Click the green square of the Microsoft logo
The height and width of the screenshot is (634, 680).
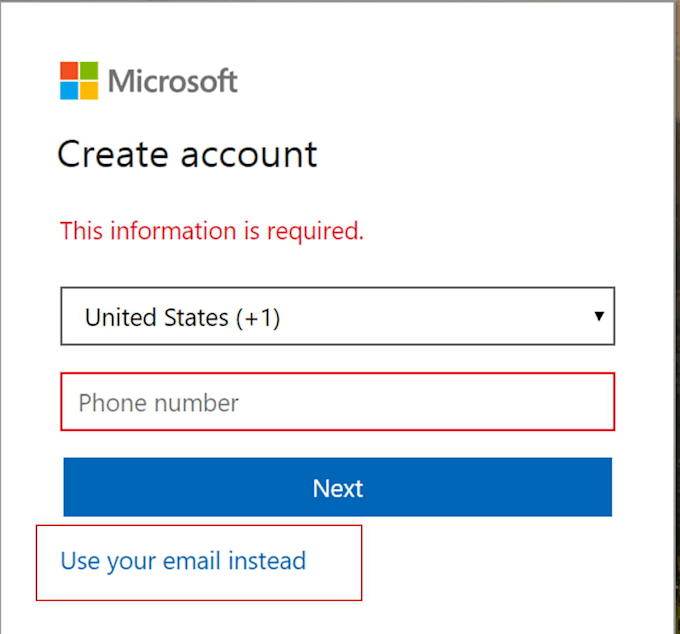tap(89, 71)
